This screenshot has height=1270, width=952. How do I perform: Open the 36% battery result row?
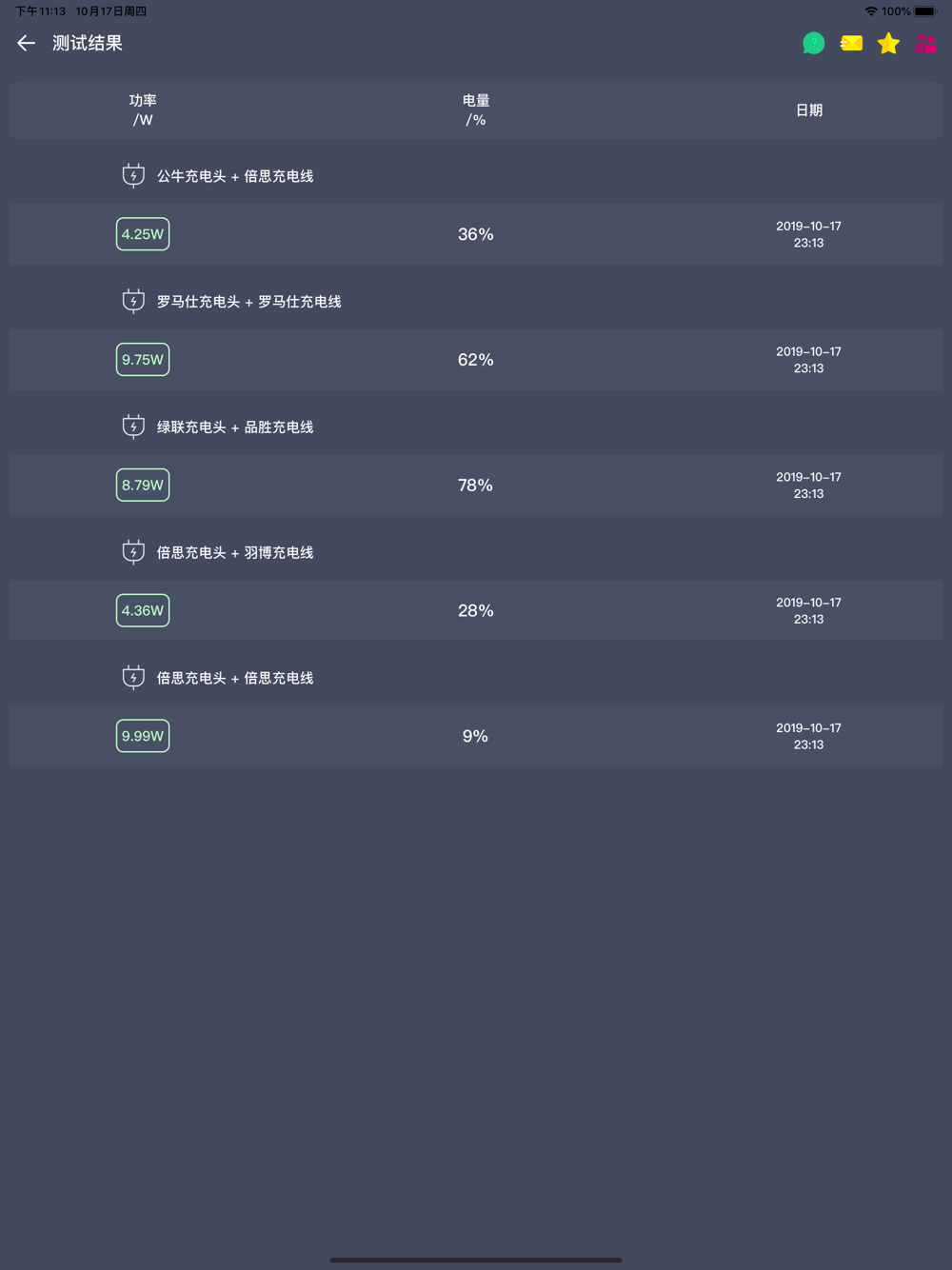[x=476, y=234]
